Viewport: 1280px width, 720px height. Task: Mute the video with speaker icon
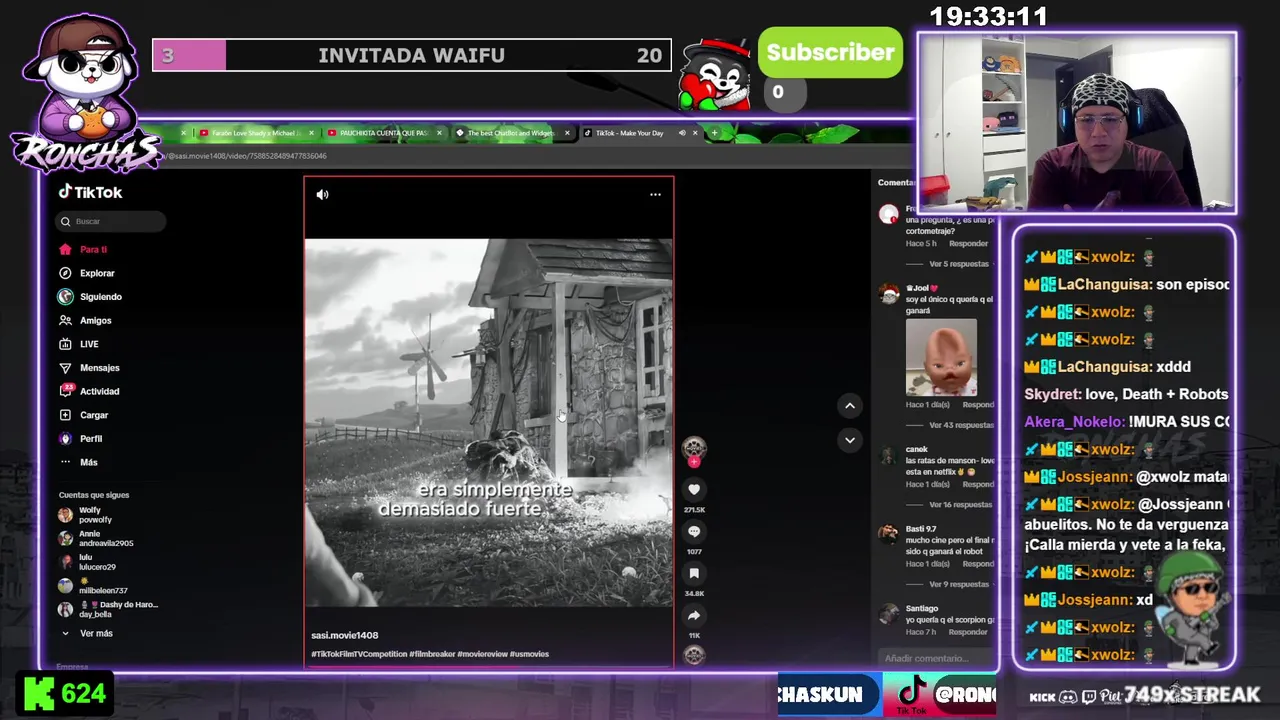[322, 195]
